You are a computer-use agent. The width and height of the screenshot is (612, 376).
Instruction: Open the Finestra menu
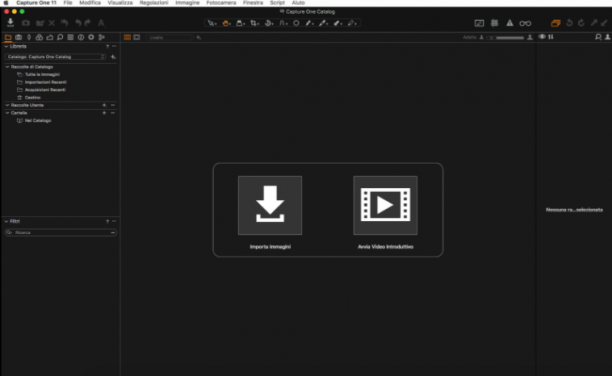pyautogui.click(x=253, y=3)
